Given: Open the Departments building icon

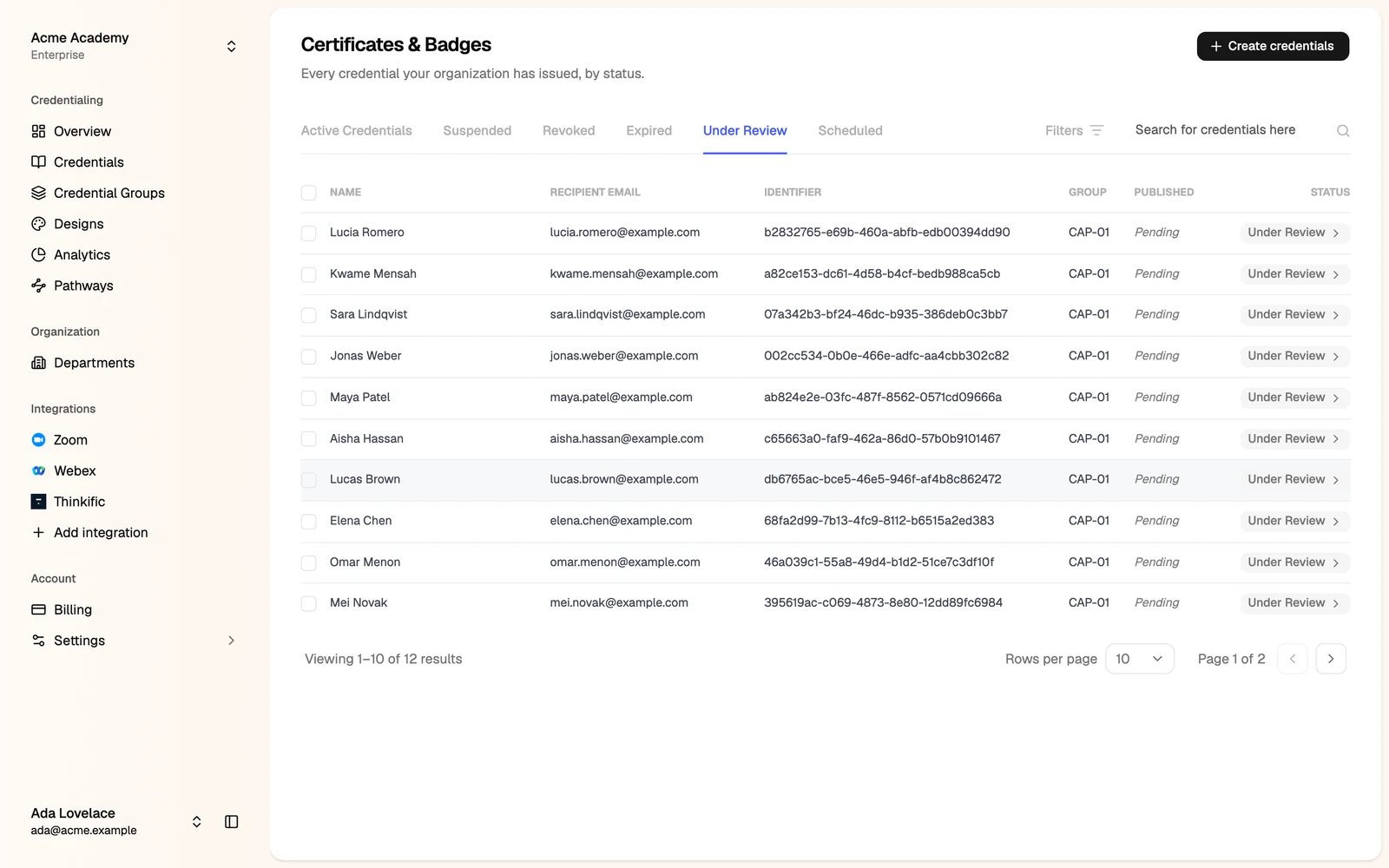Looking at the screenshot, I should click(38, 363).
